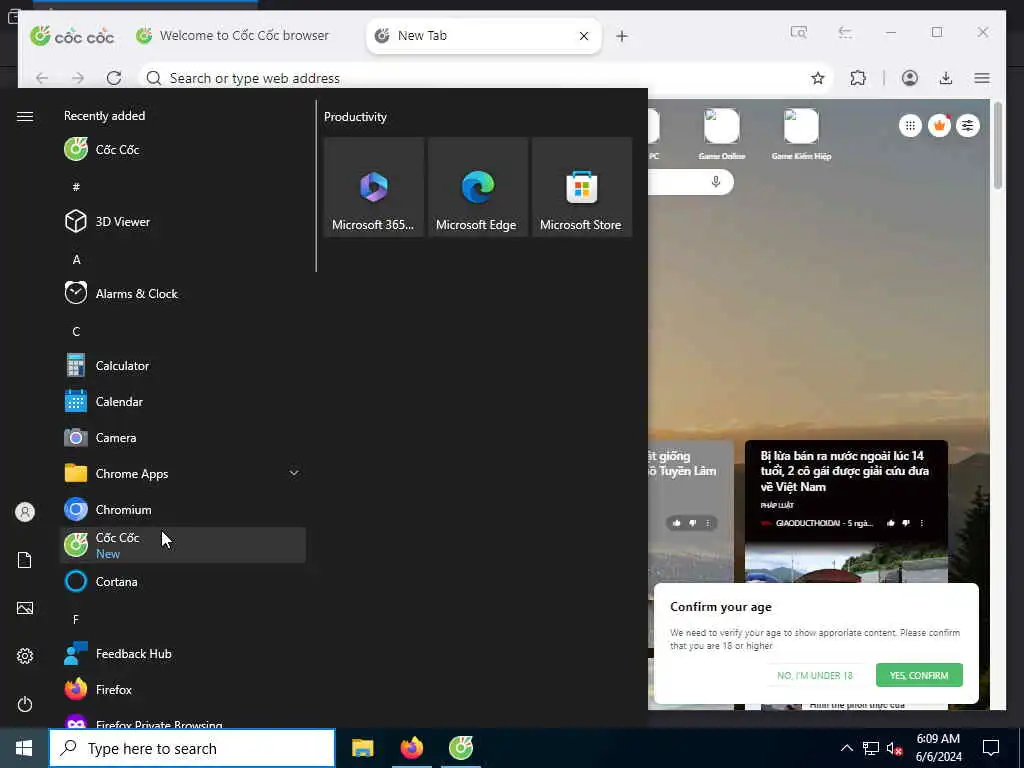
Task: Open the Microsoft 365 tile
Action: click(374, 187)
